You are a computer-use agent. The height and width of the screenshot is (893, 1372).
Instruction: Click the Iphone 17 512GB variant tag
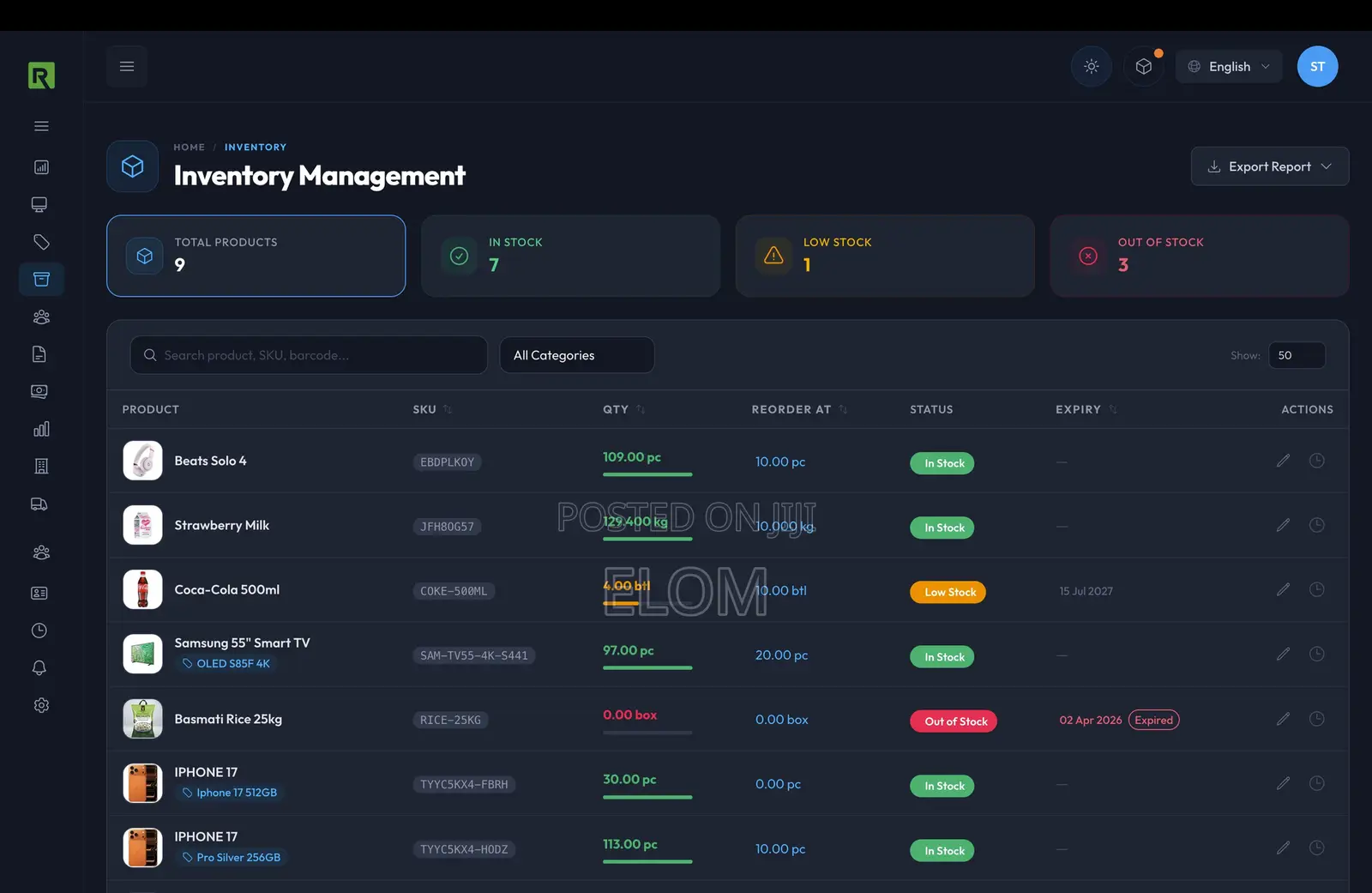point(229,793)
